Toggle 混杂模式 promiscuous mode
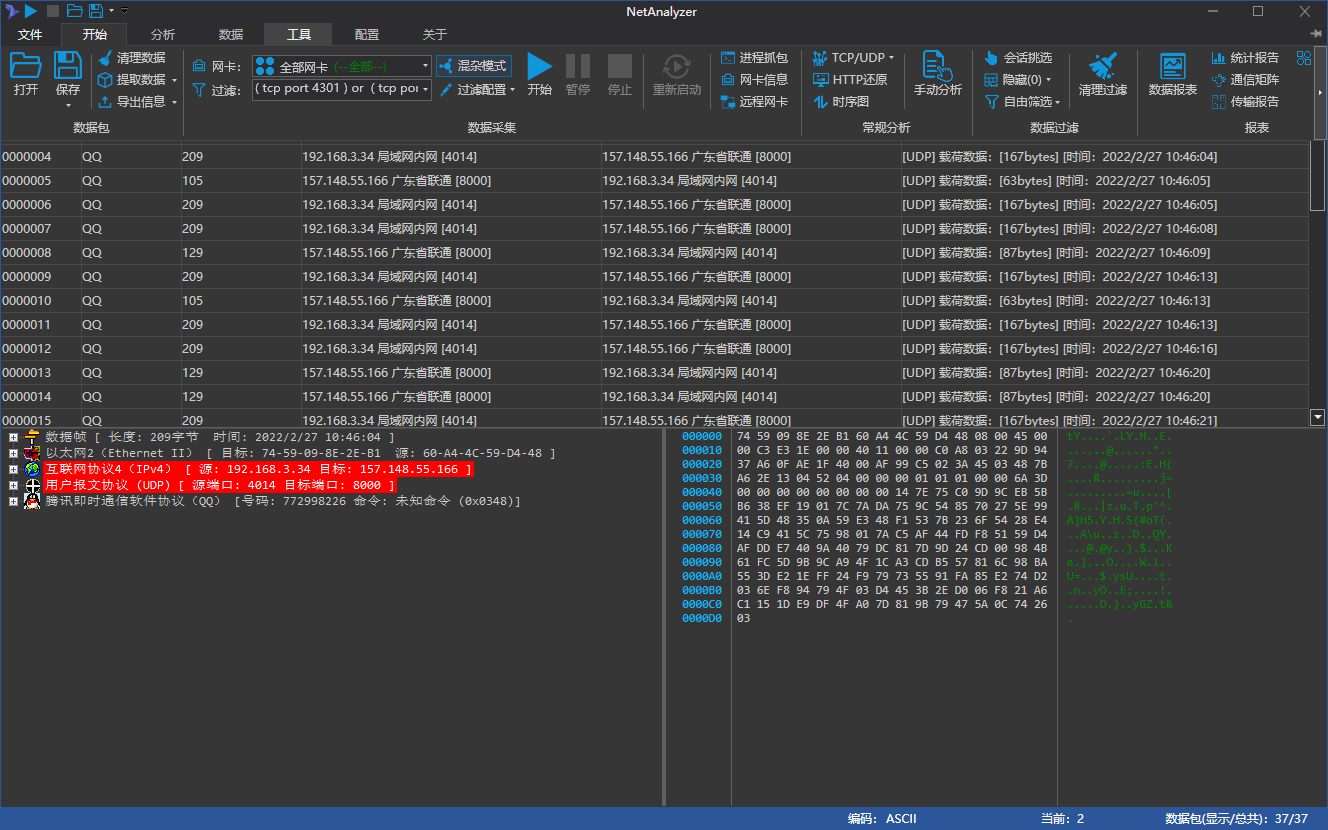Screen dimensions: 1328x830 click(474, 66)
